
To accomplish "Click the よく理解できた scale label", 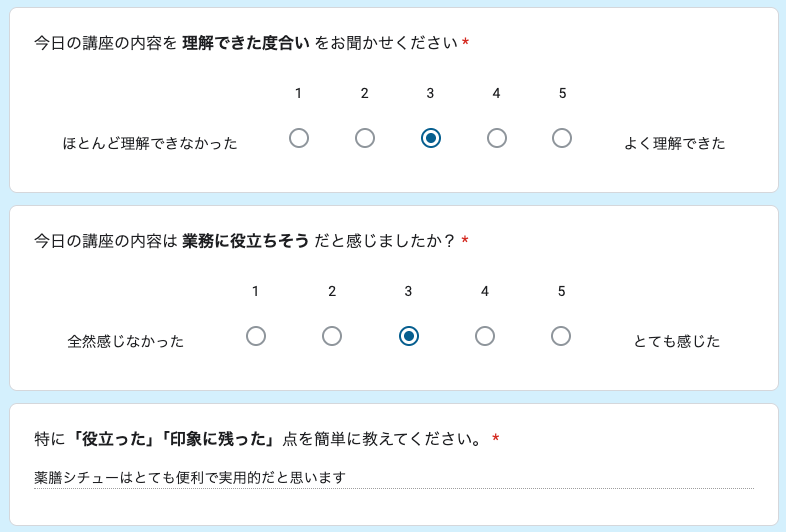I will click(675, 143).
